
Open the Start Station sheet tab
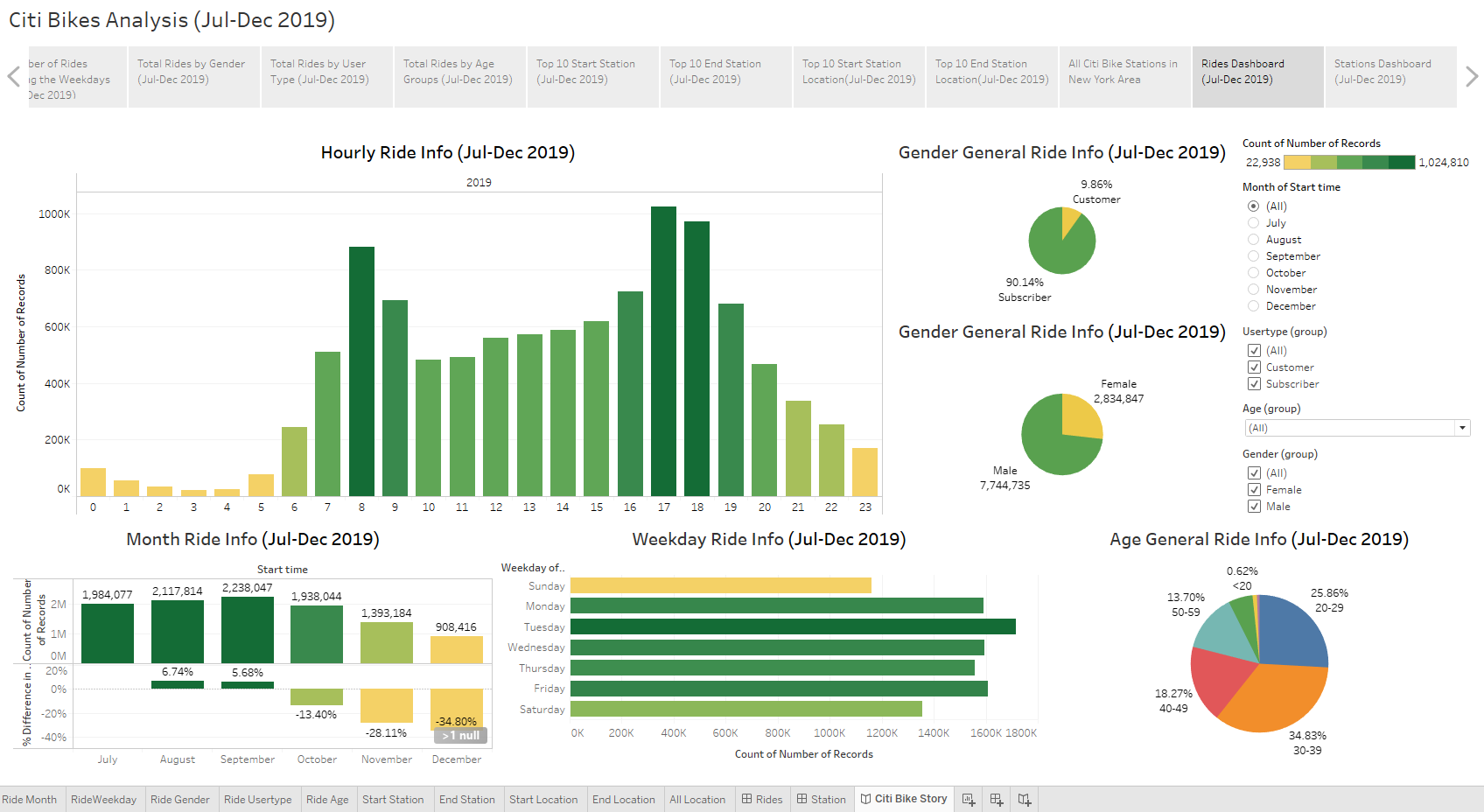click(x=393, y=799)
